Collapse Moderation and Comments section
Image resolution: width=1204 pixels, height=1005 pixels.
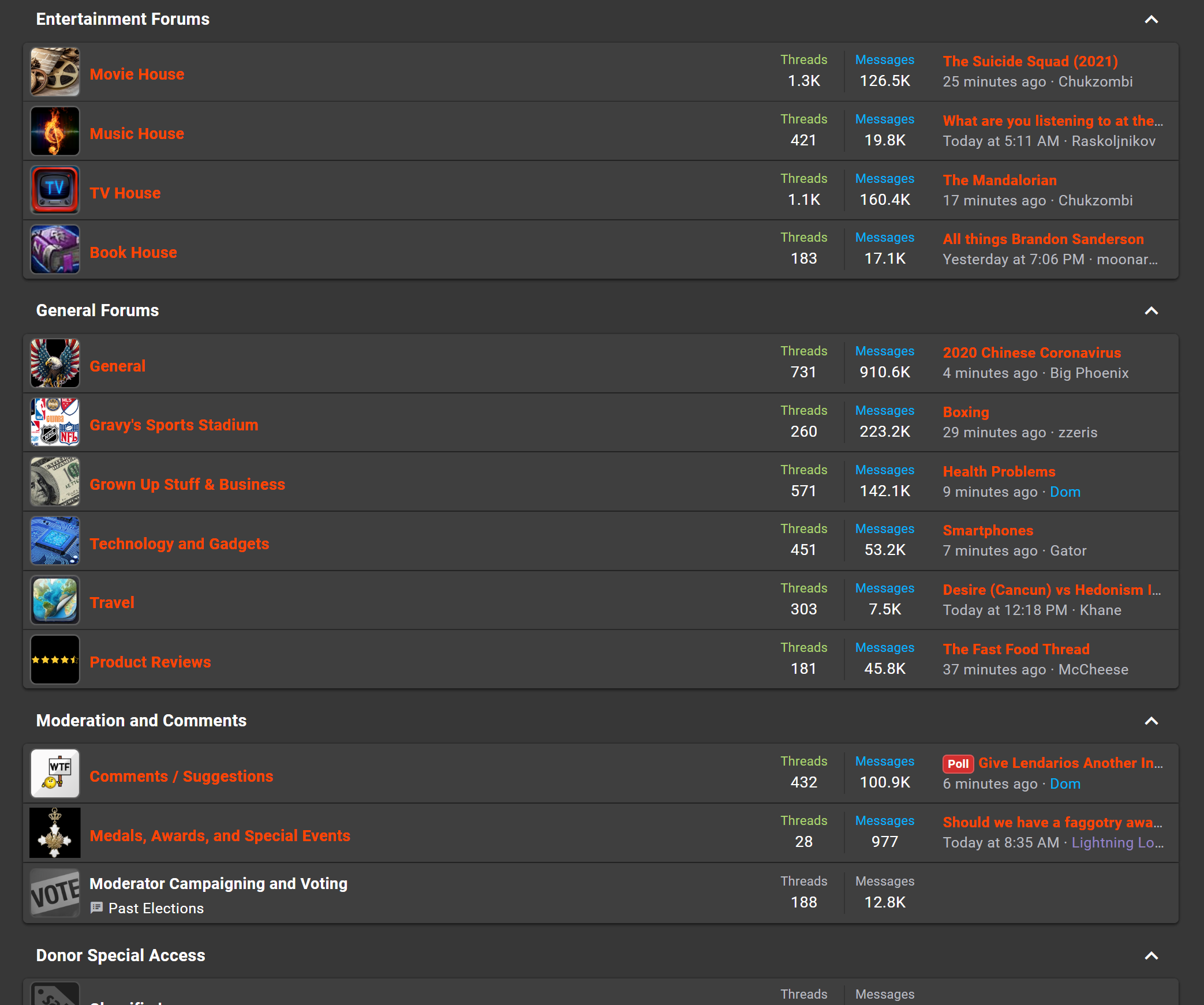pyautogui.click(x=1151, y=721)
